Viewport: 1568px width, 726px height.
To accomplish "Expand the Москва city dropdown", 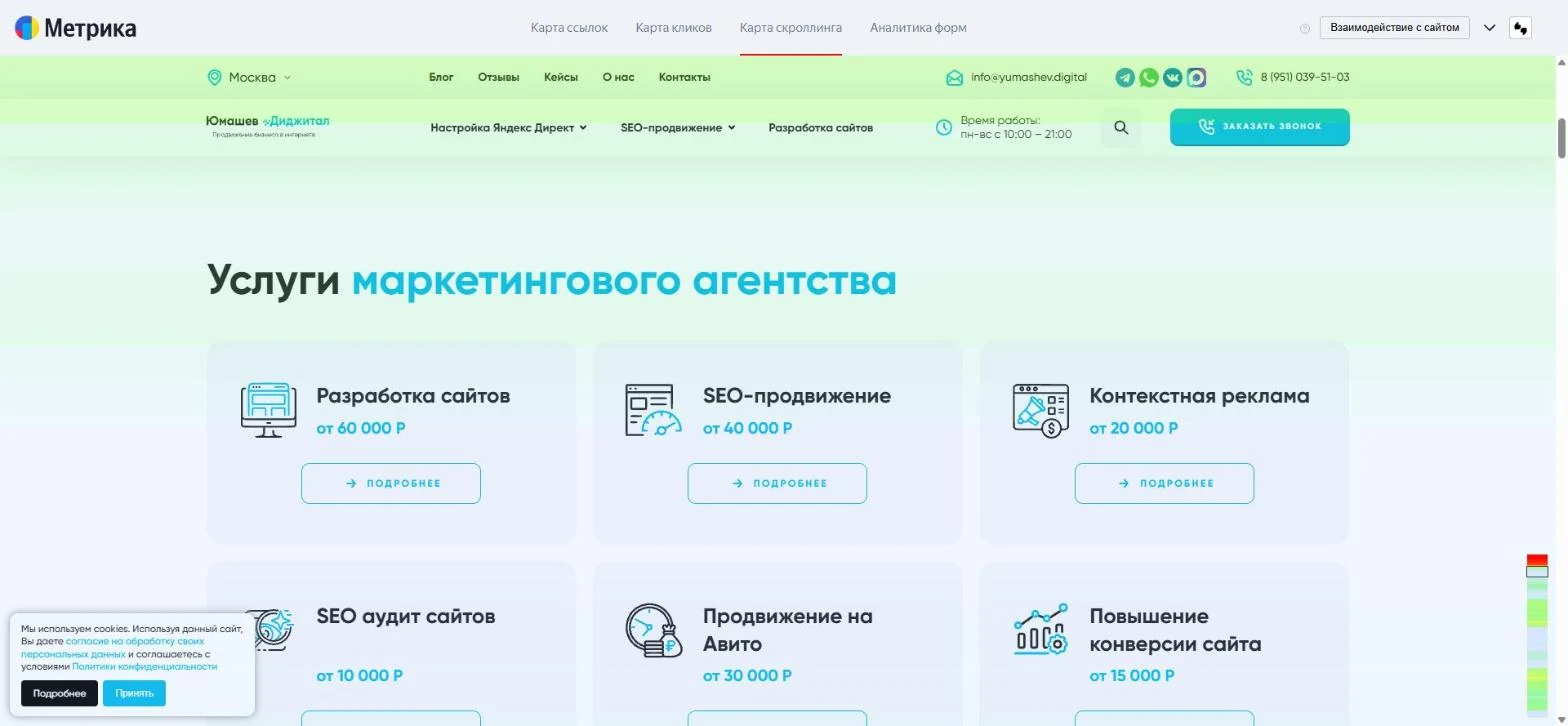I will coord(287,77).
